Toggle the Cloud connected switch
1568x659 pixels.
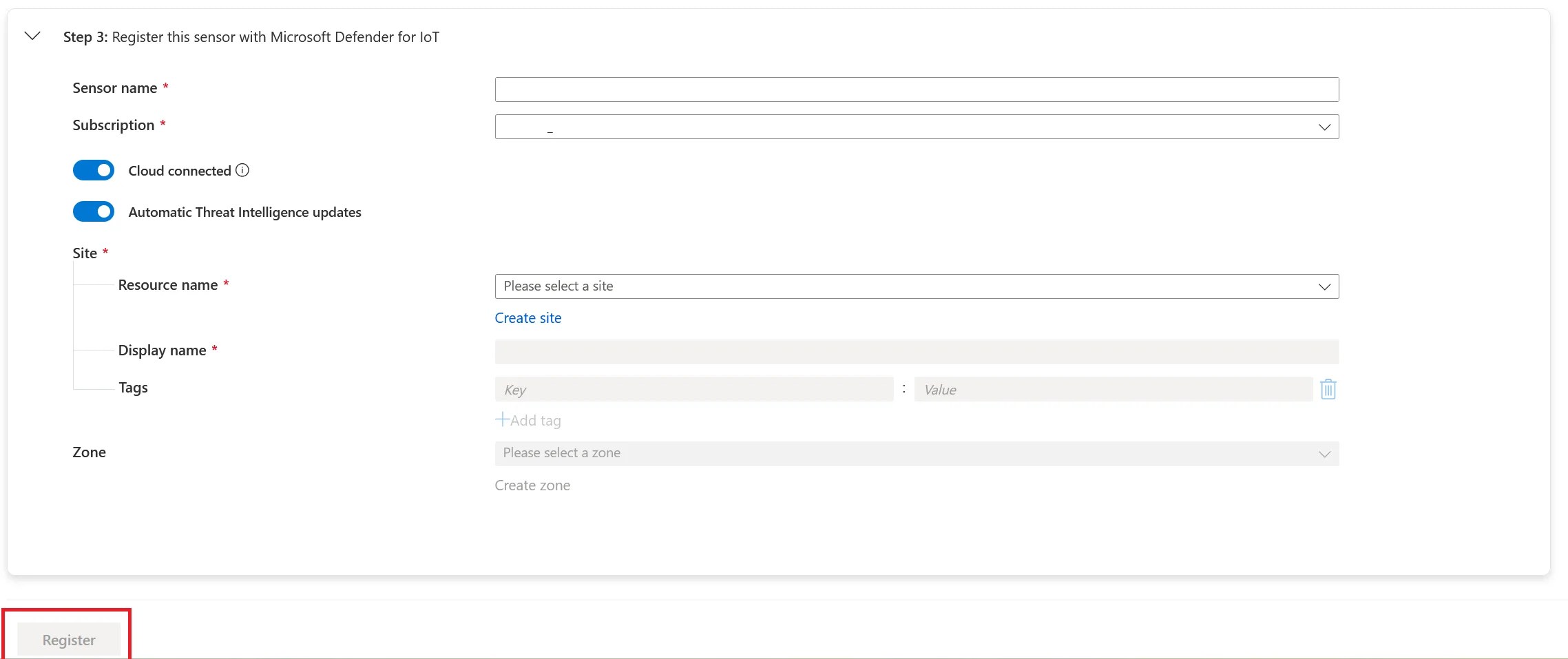[94, 170]
